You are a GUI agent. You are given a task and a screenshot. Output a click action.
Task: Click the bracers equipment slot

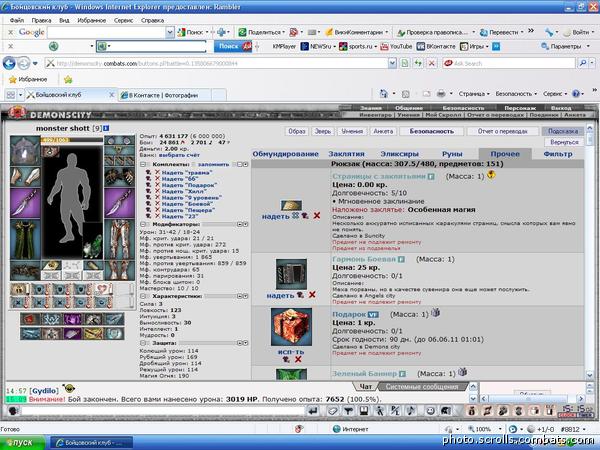pos(25,176)
